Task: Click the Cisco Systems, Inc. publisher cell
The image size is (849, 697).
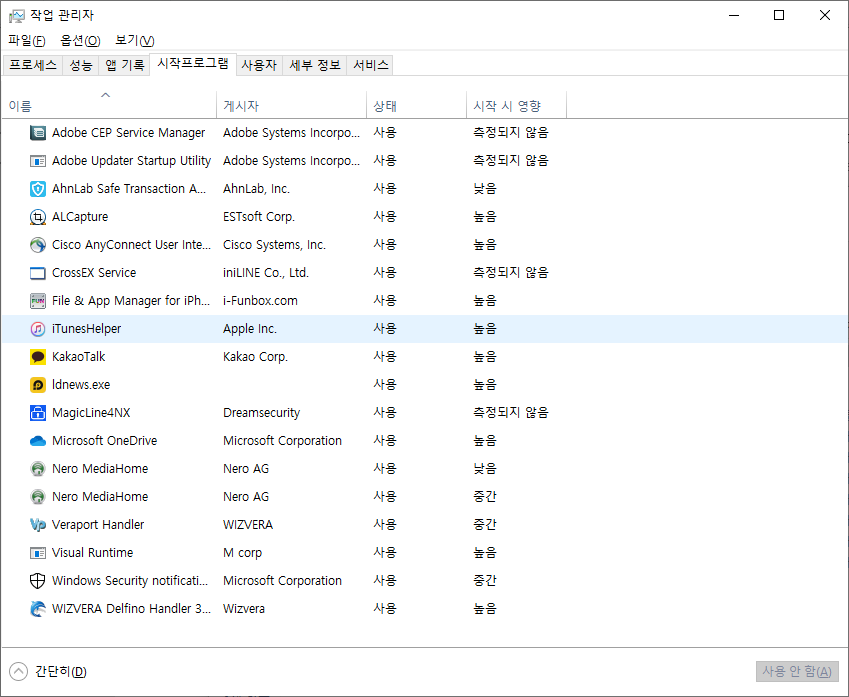Action: tap(274, 245)
